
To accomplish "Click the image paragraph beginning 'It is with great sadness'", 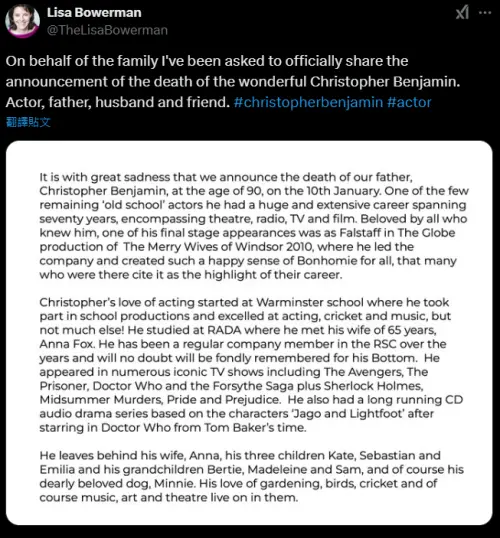I will [x=254, y=226].
